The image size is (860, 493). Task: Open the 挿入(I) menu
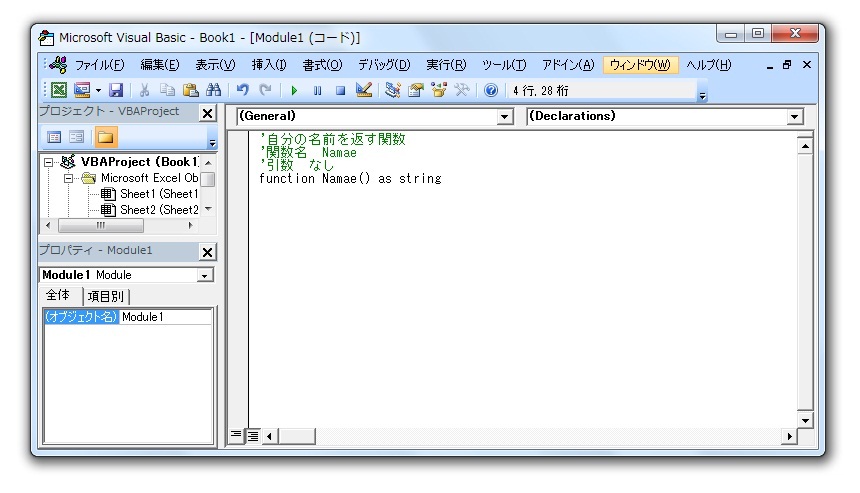tap(269, 65)
